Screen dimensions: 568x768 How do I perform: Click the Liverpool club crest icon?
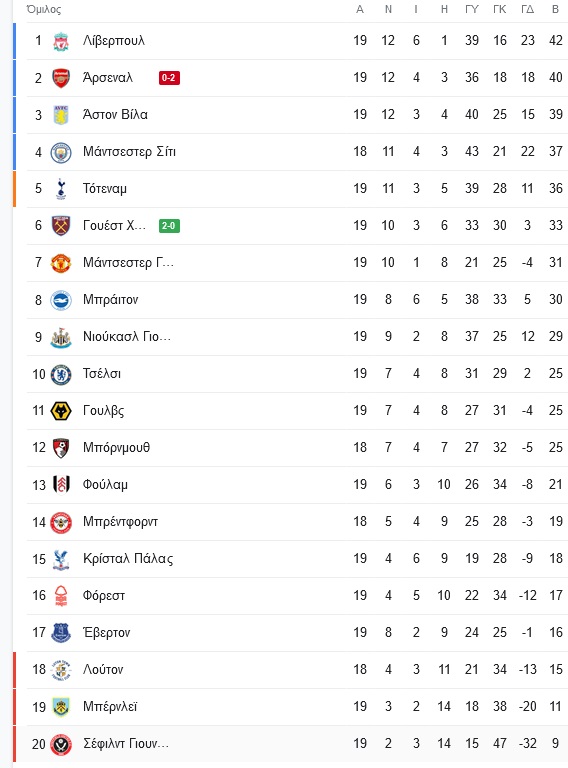coord(61,41)
